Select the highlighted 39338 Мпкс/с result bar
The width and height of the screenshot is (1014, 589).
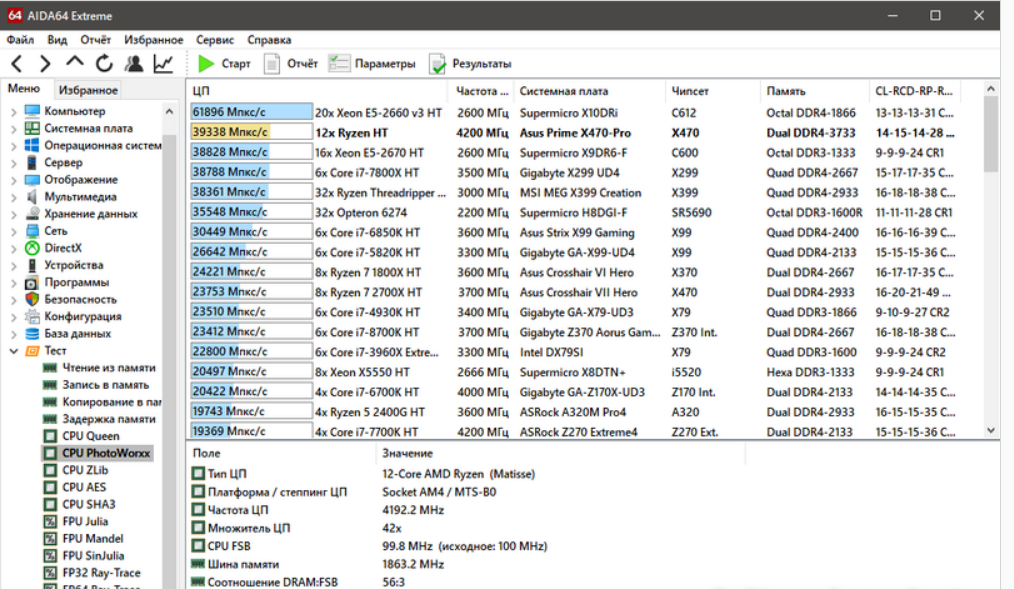pos(252,132)
